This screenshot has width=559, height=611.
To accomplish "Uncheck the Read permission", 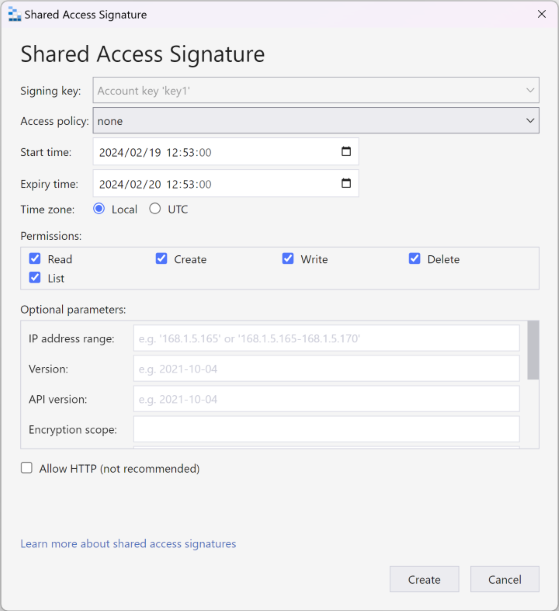I will 35,259.
